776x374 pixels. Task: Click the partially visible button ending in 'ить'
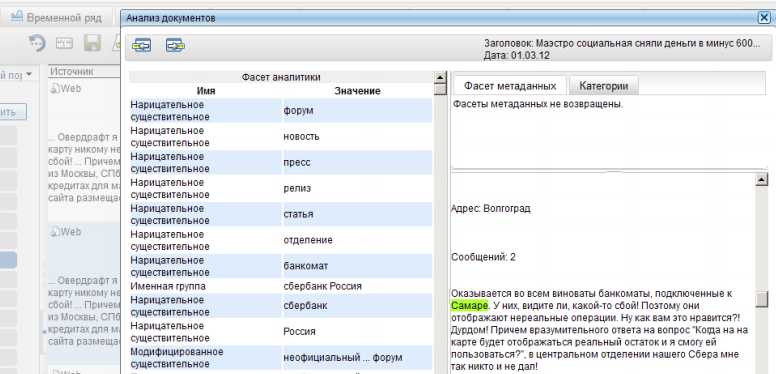(x=12, y=112)
